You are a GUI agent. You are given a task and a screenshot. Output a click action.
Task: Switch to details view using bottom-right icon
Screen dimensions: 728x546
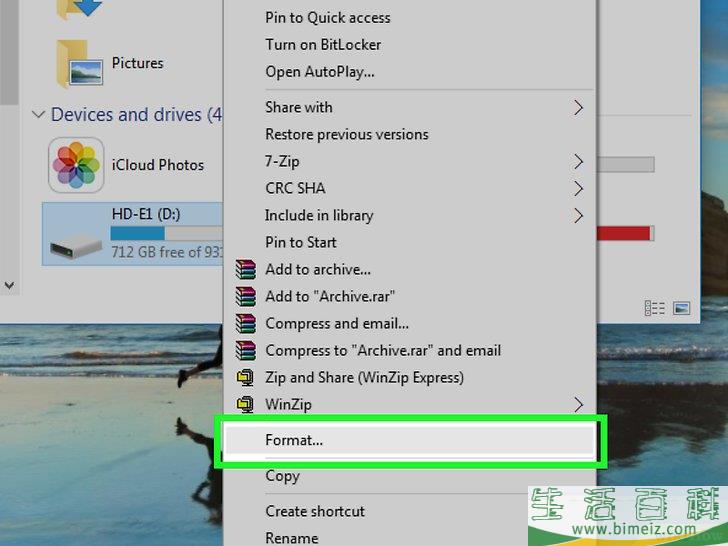(655, 308)
